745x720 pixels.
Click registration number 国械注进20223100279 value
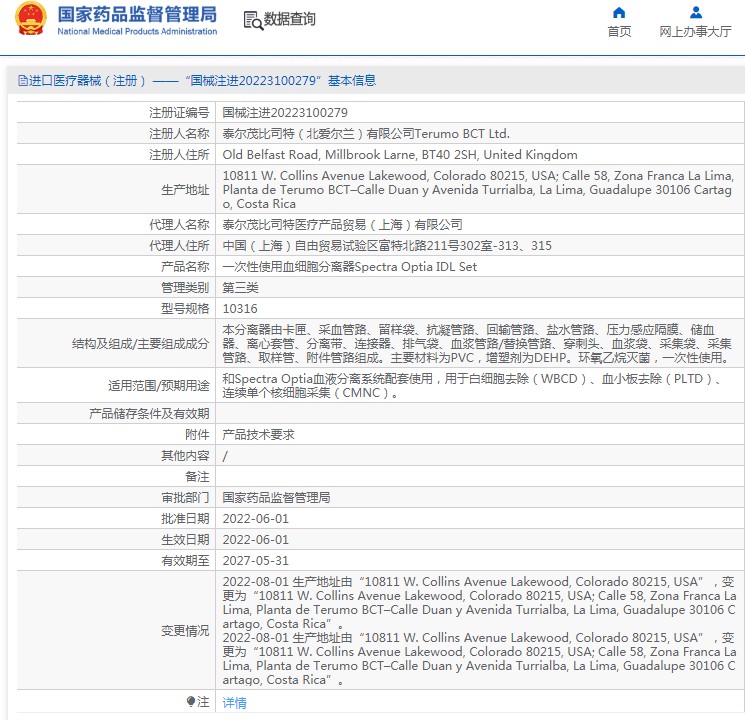click(285, 113)
